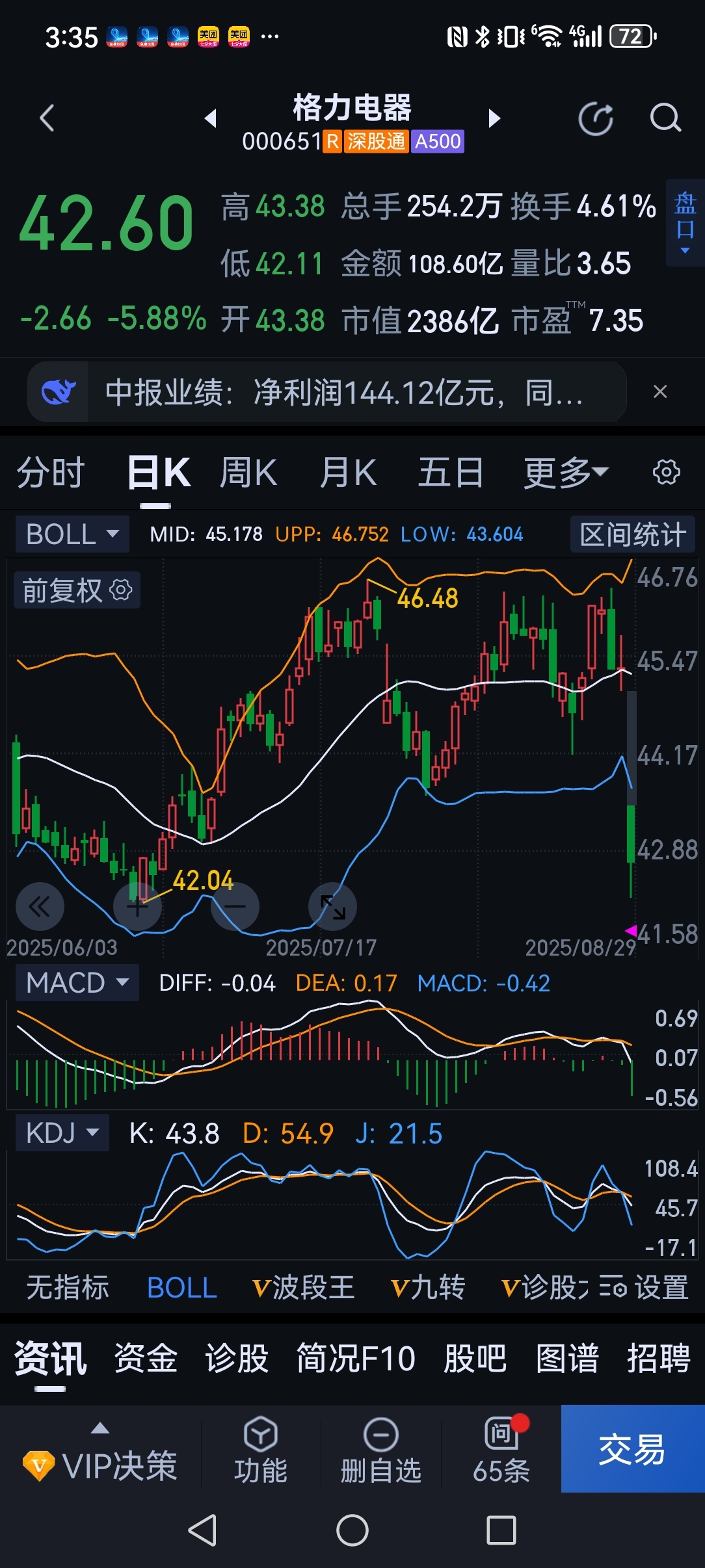
Task: Expand the 盘口 side panel
Action: (685, 223)
